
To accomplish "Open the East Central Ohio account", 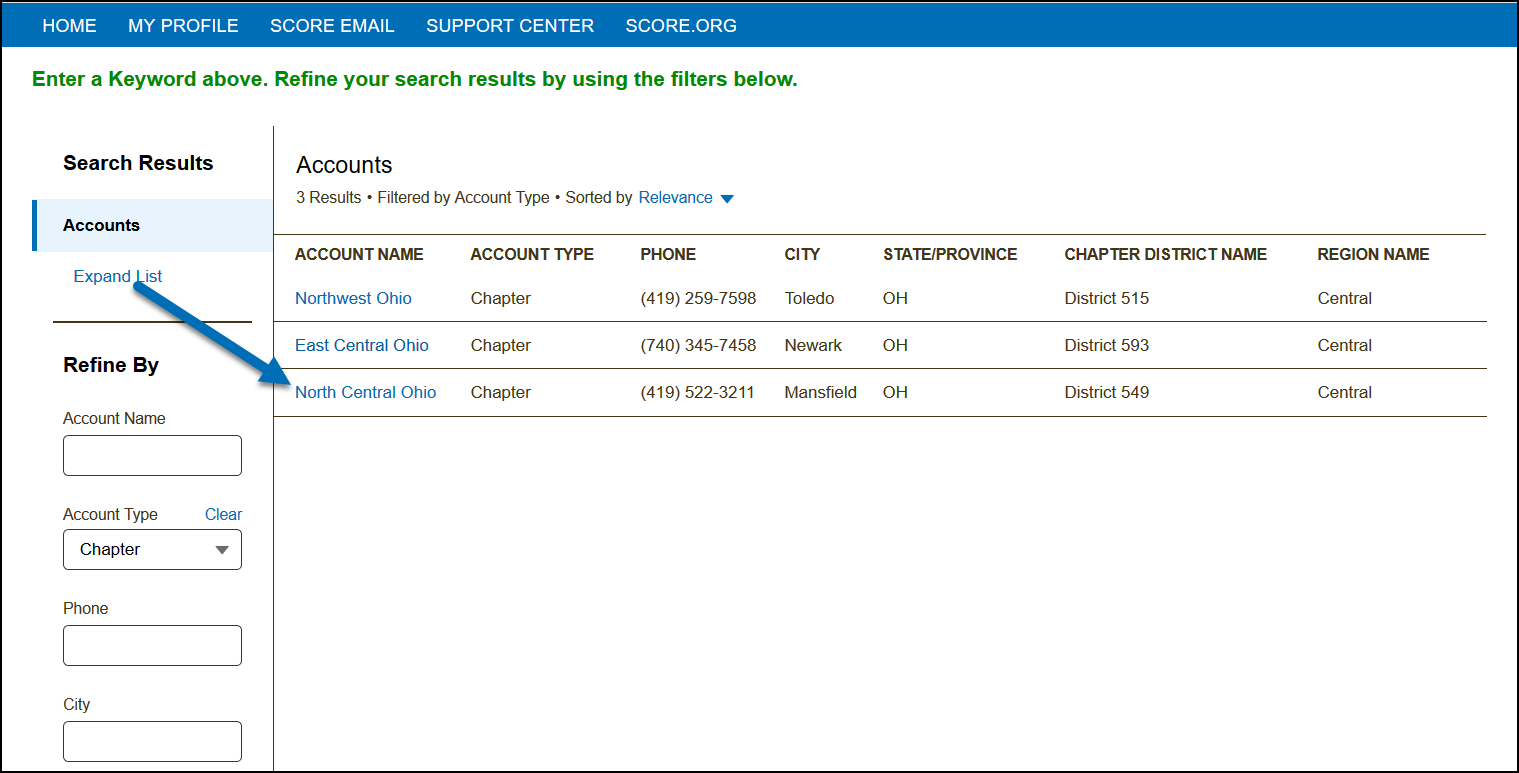I will 362,345.
